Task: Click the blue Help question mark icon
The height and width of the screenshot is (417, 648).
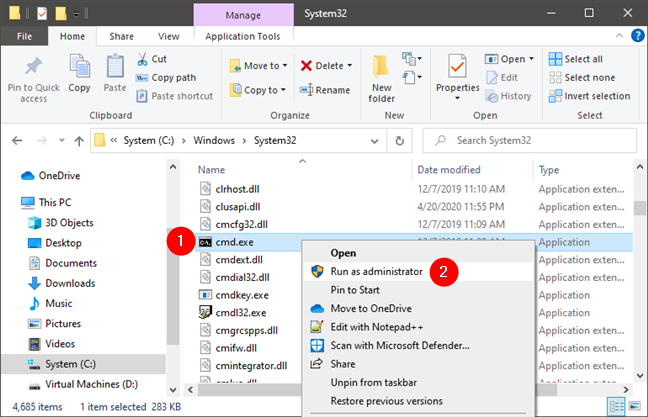Action: pyautogui.click(x=637, y=36)
